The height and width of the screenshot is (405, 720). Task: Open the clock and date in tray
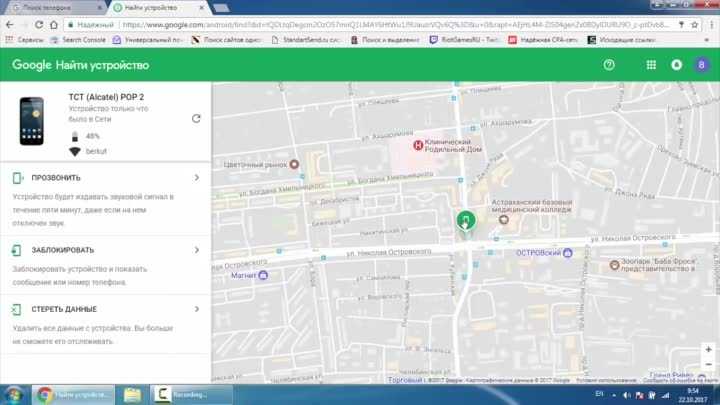click(x=693, y=395)
